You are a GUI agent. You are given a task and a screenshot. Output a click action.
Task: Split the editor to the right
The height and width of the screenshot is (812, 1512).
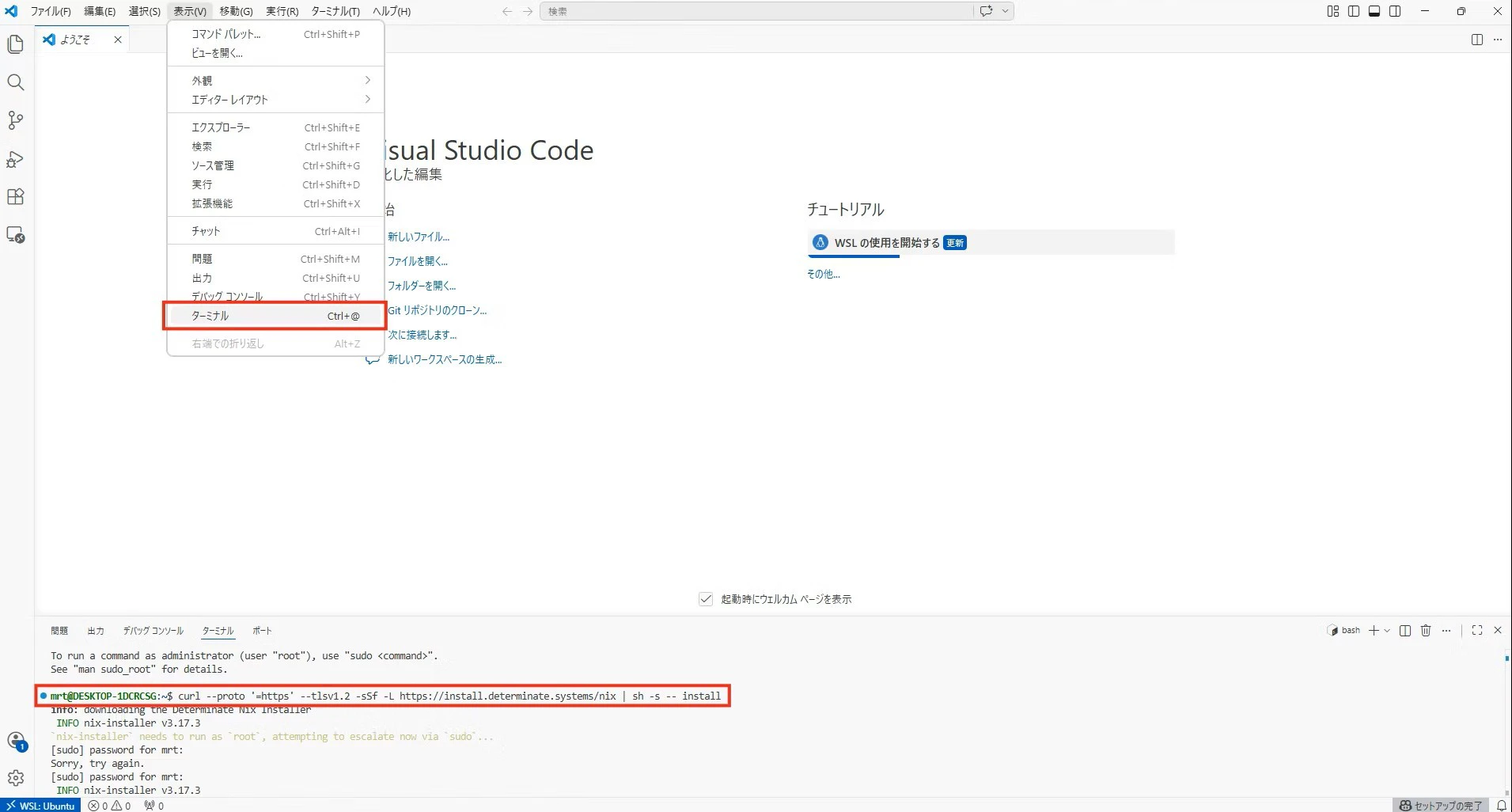1476,40
